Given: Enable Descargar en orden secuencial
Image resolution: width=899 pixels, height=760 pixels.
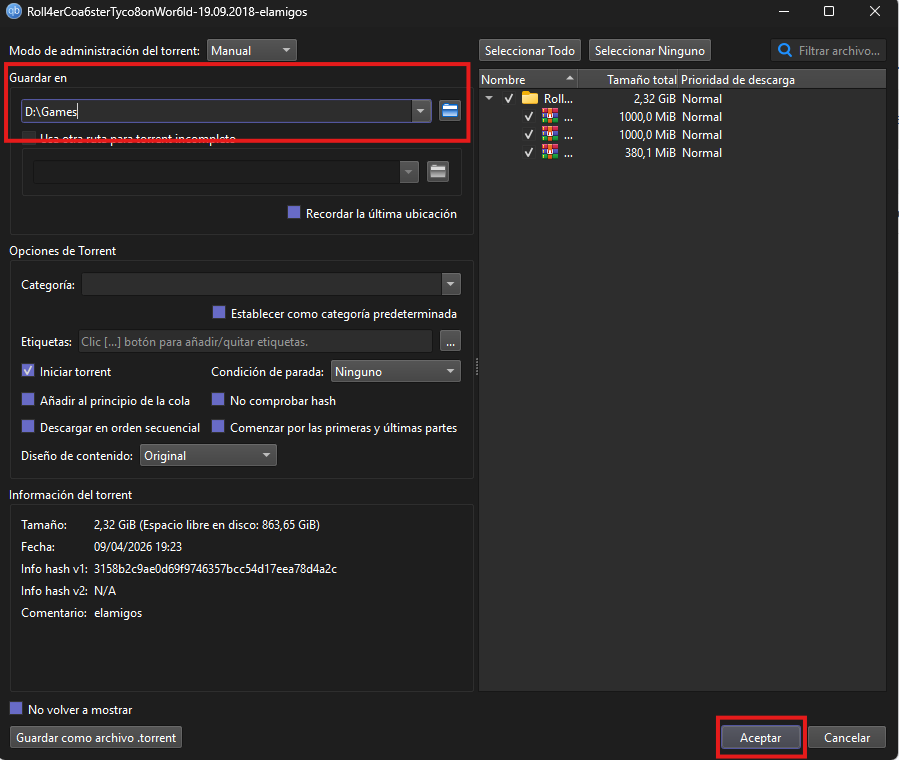Looking at the screenshot, I should click(x=28, y=426).
